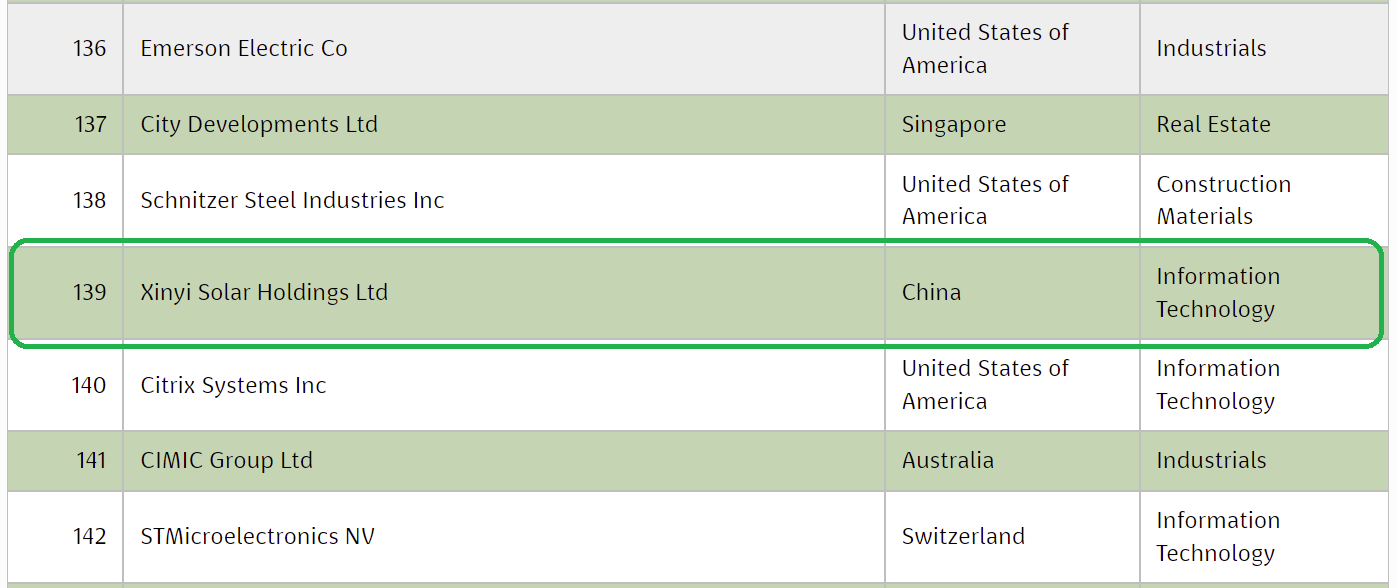Click STMicroelectronics NV company name
This screenshot has width=1397, height=588.
click(257, 537)
